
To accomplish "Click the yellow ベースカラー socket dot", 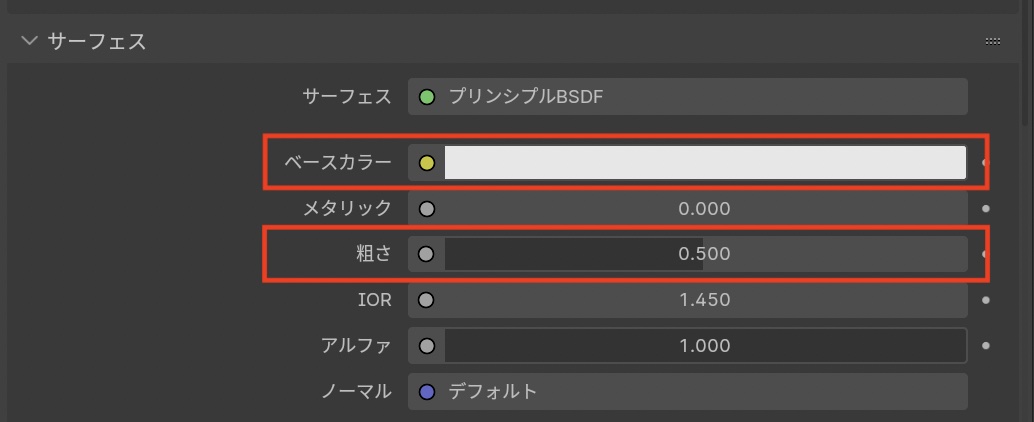I will click(427, 163).
